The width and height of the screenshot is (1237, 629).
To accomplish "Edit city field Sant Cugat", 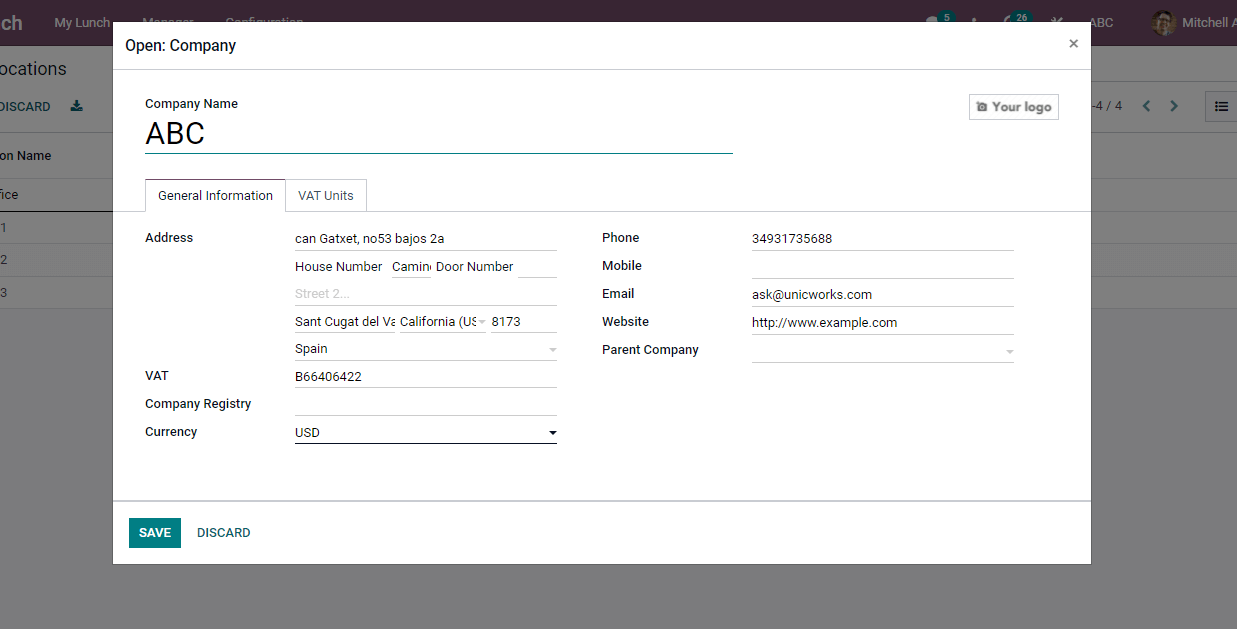I will tap(345, 322).
